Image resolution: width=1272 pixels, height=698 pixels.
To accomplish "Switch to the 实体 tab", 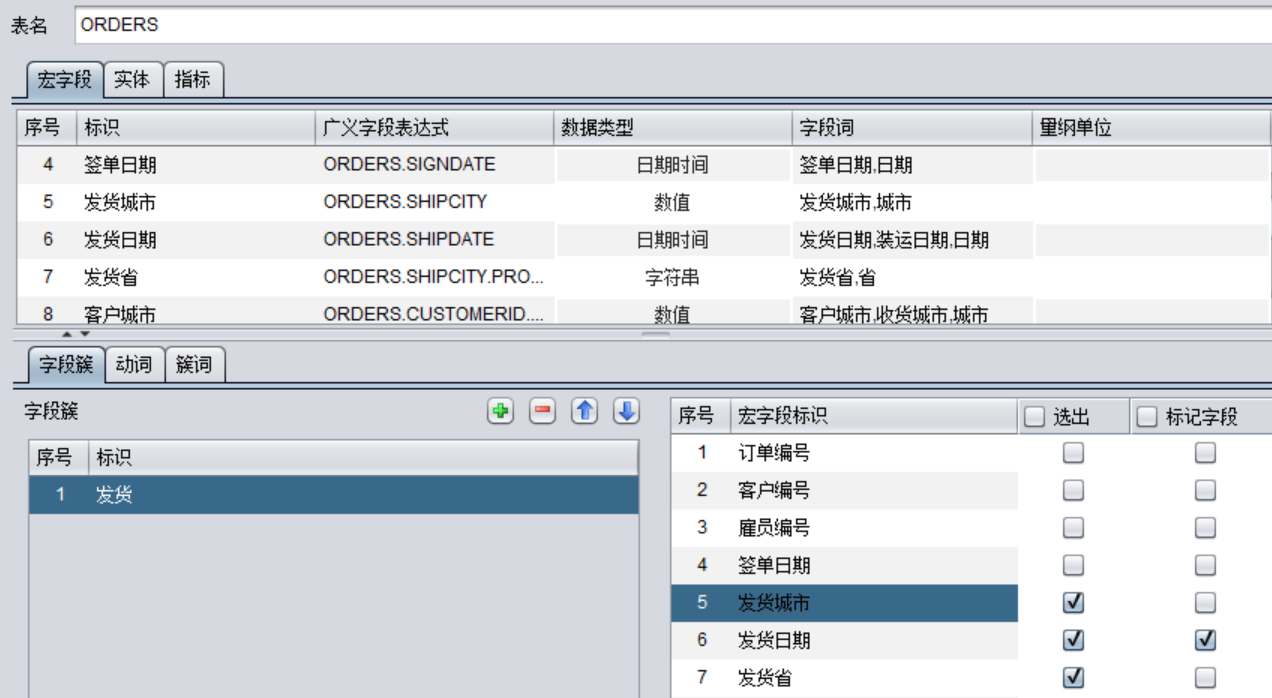I will (x=132, y=79).
